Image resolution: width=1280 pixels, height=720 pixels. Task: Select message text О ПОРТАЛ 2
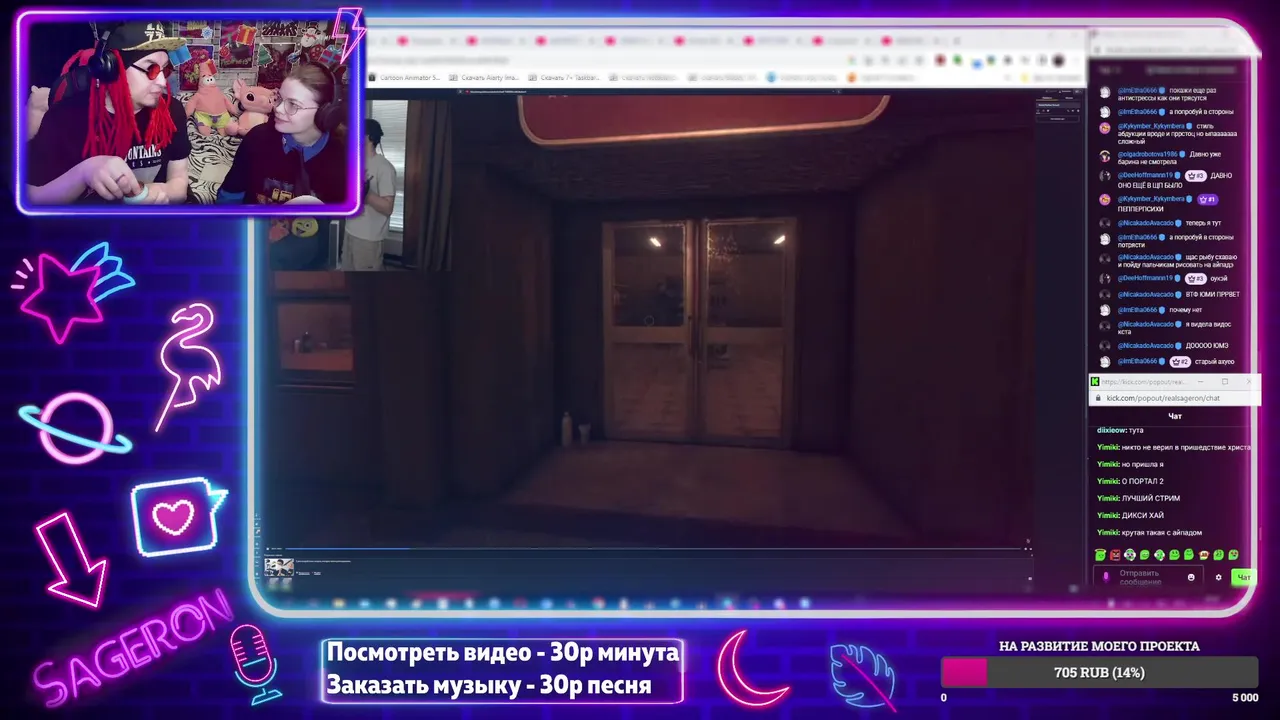1143,481
